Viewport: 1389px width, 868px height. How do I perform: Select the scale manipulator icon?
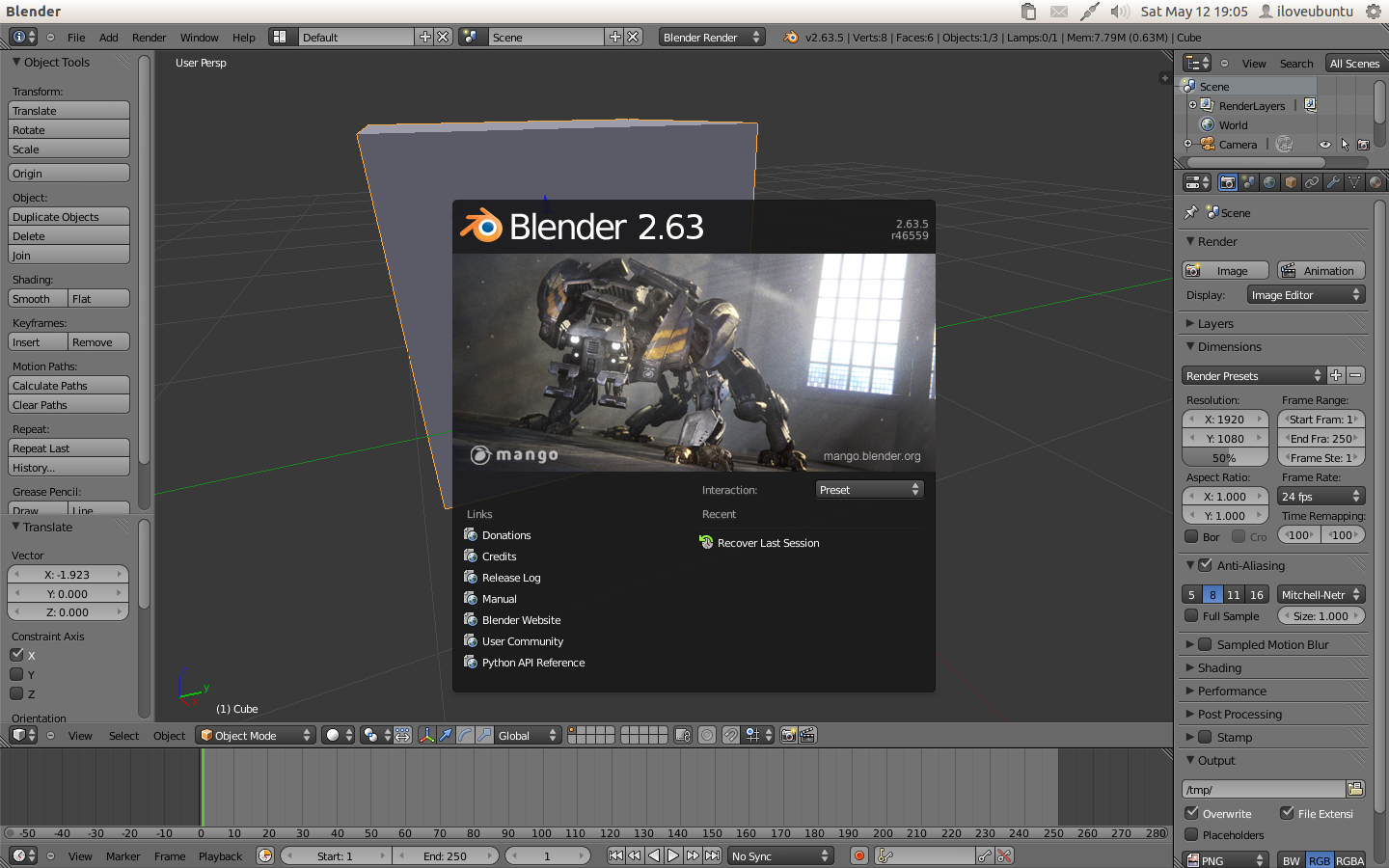pos(483,735)
